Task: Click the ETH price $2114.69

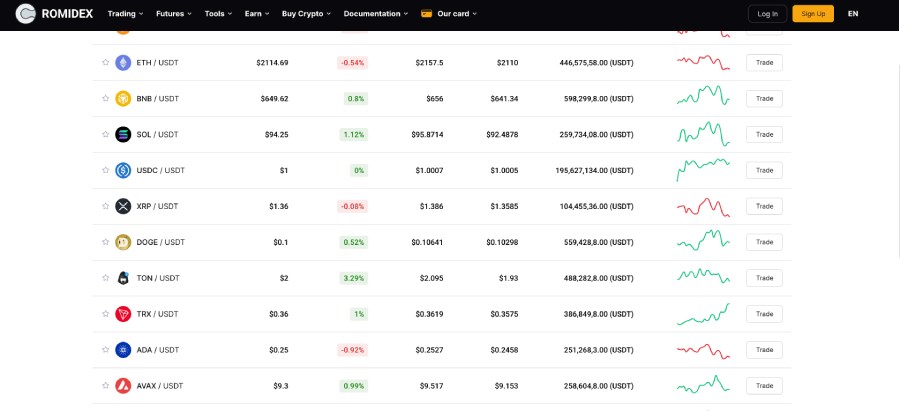Action: click(x=272, y=63)
